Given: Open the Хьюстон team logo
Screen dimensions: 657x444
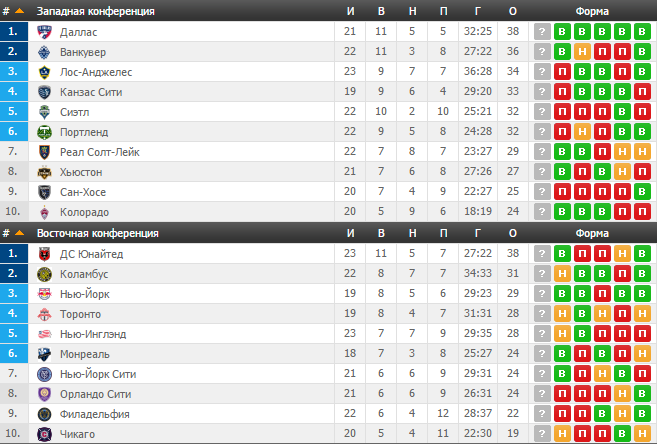Looking at the screenshot, I should click(x=44, y=172).
